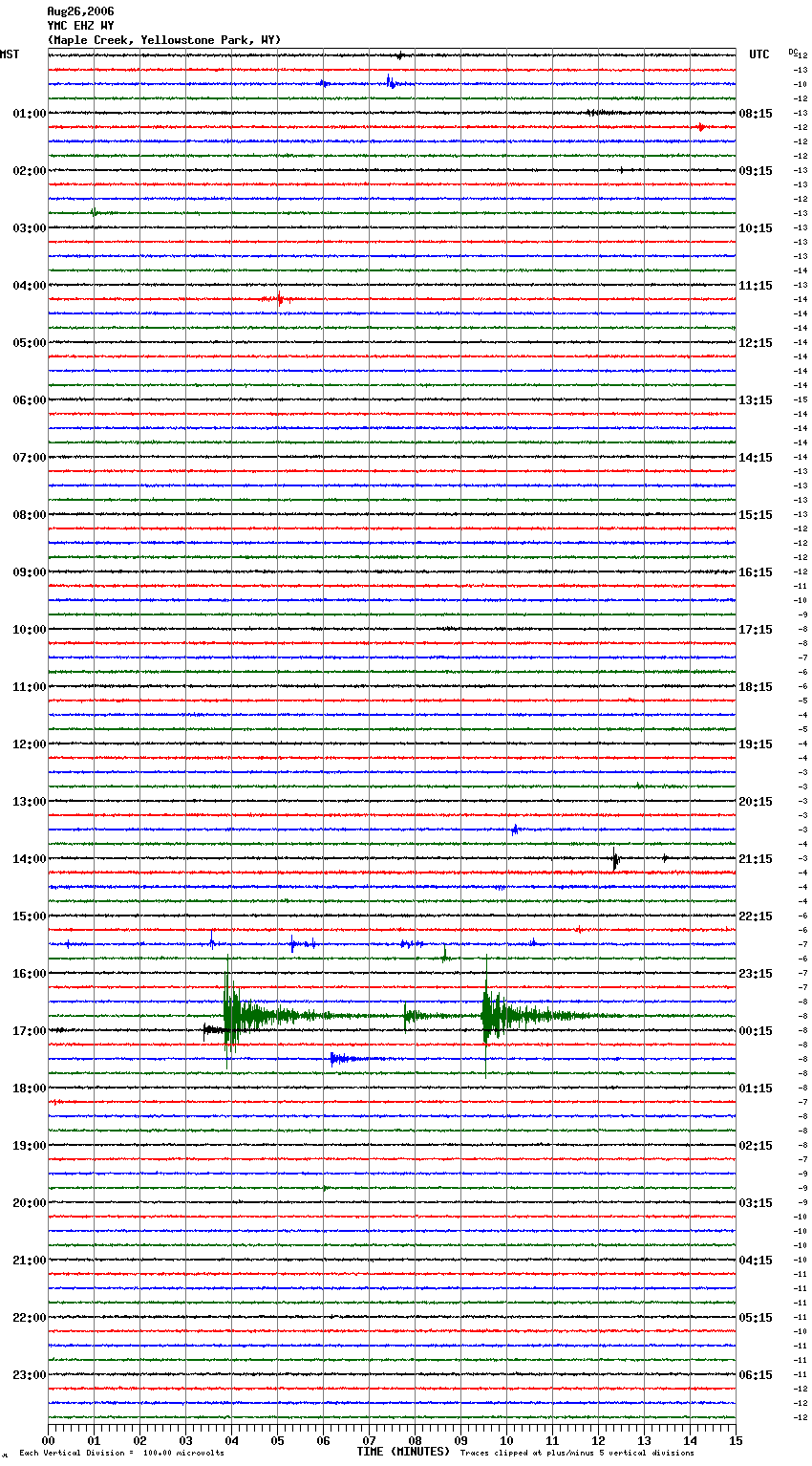
Task: Select the 16:00 MST row label
Action: (30, 974)
